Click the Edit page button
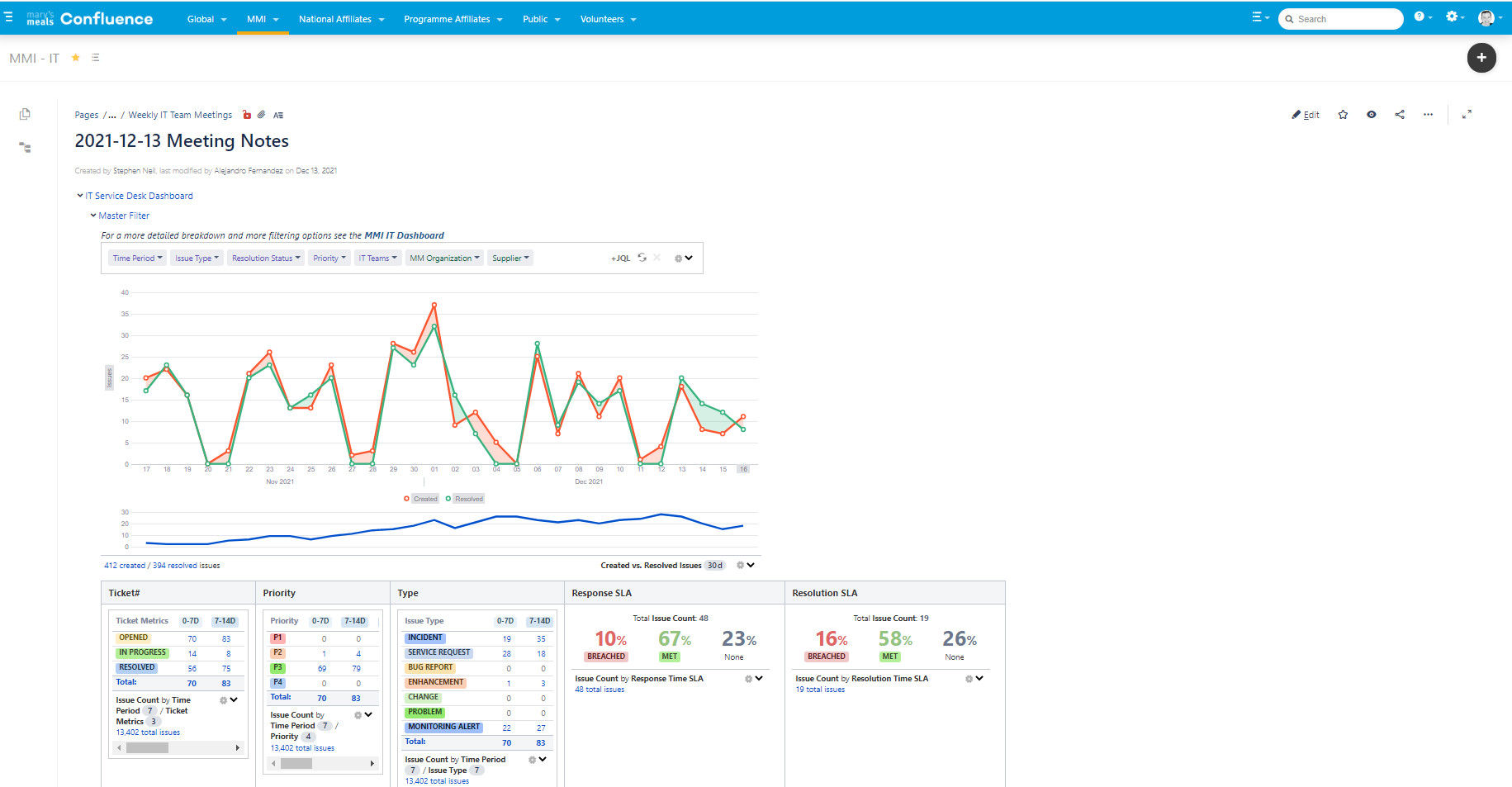The height and width of the screenshot is (787, 1512). pos(1306,115)
